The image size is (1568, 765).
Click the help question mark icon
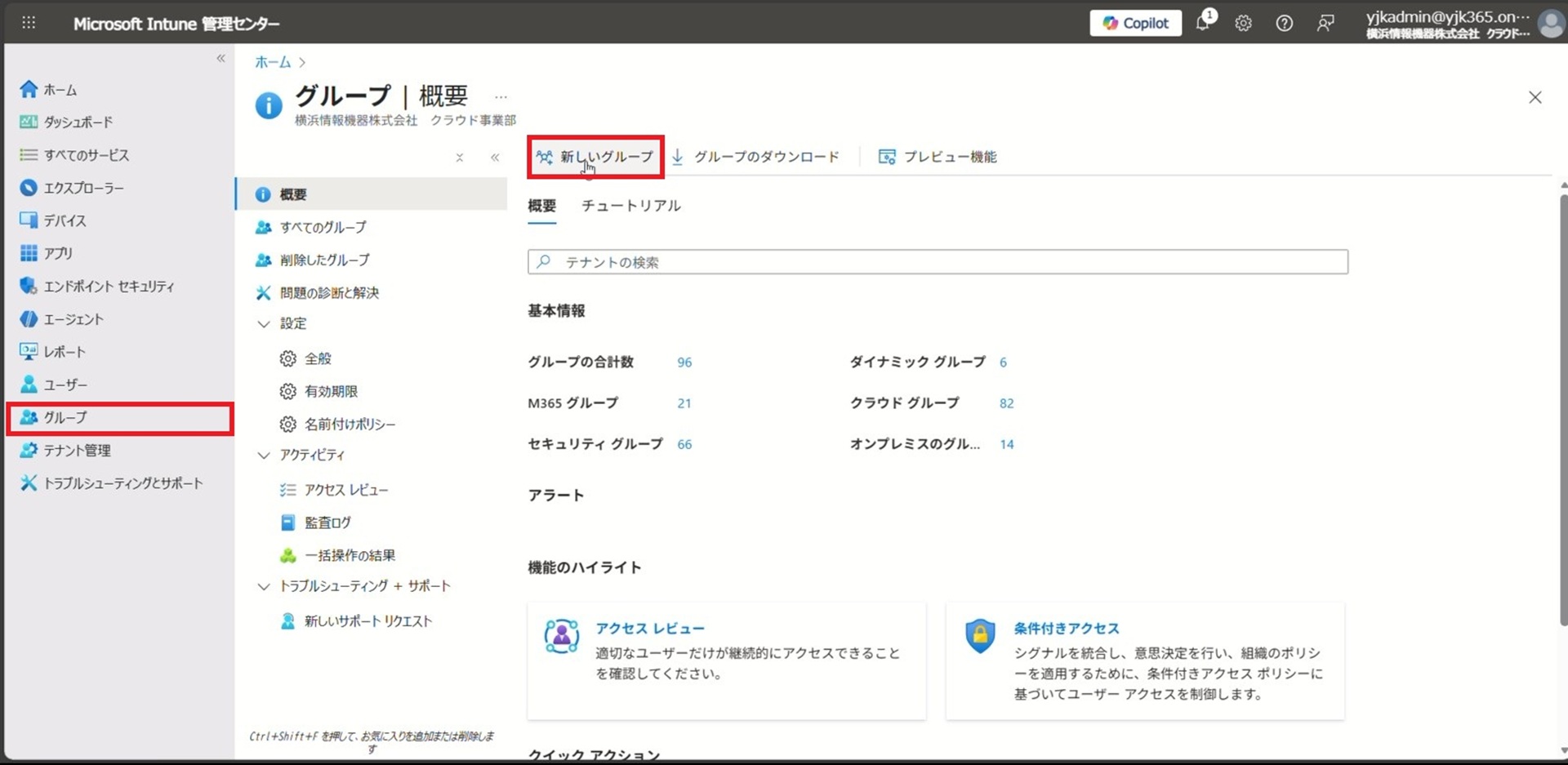tap(1284, 23)
